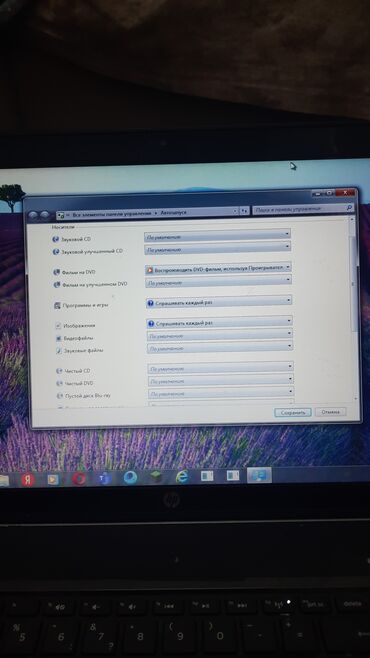Viewport: 370px width, 658px height.
Task: Expand Фильм на улучшенном DVD dropdown
Action: (x=218, y=282)
